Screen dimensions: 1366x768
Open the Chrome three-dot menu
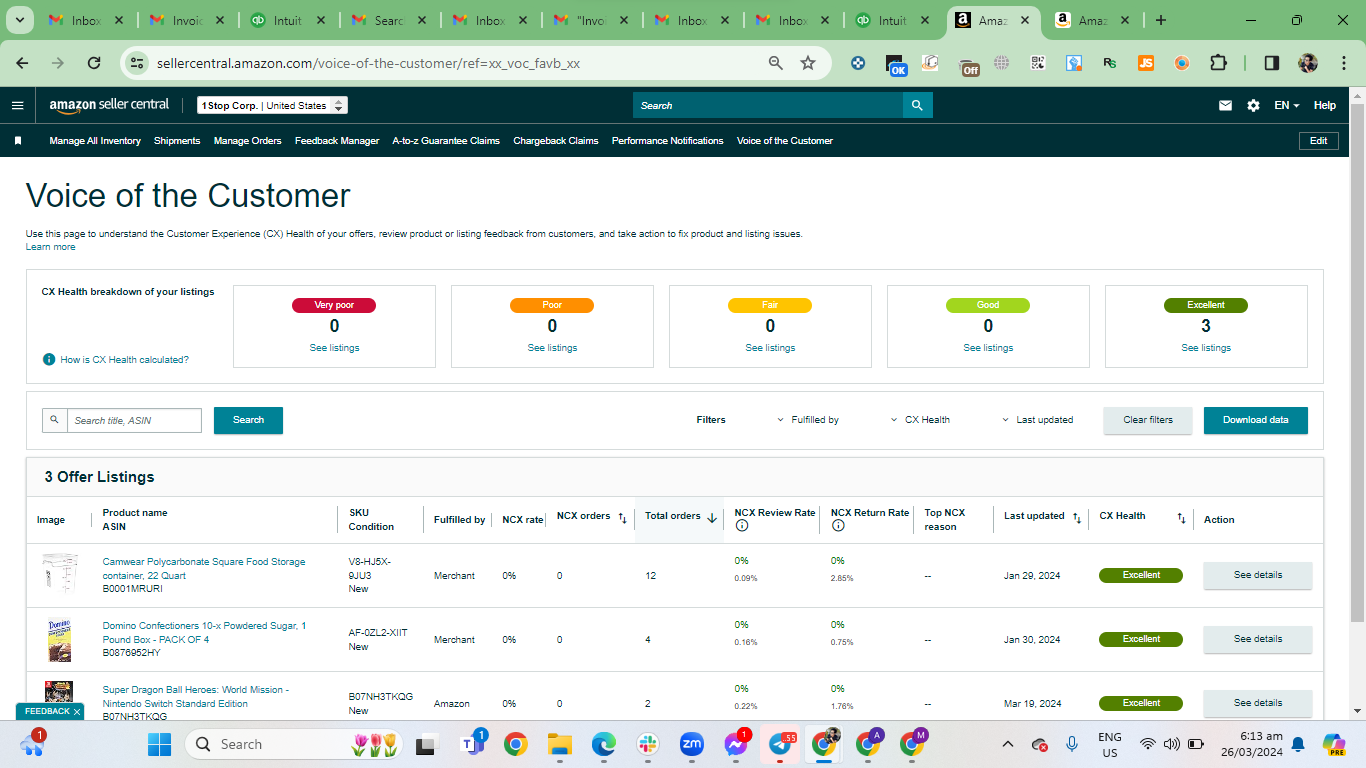(1342, 63)
